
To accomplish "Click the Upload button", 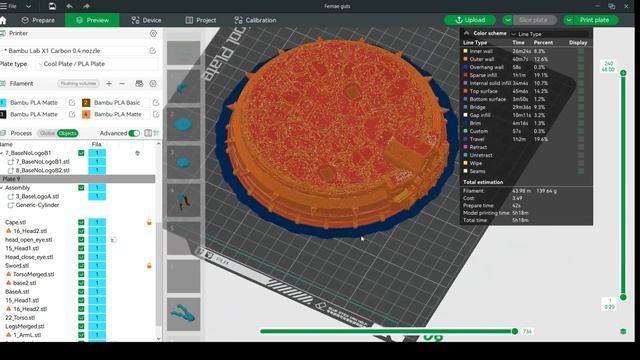I will click(x=470, y=20).
